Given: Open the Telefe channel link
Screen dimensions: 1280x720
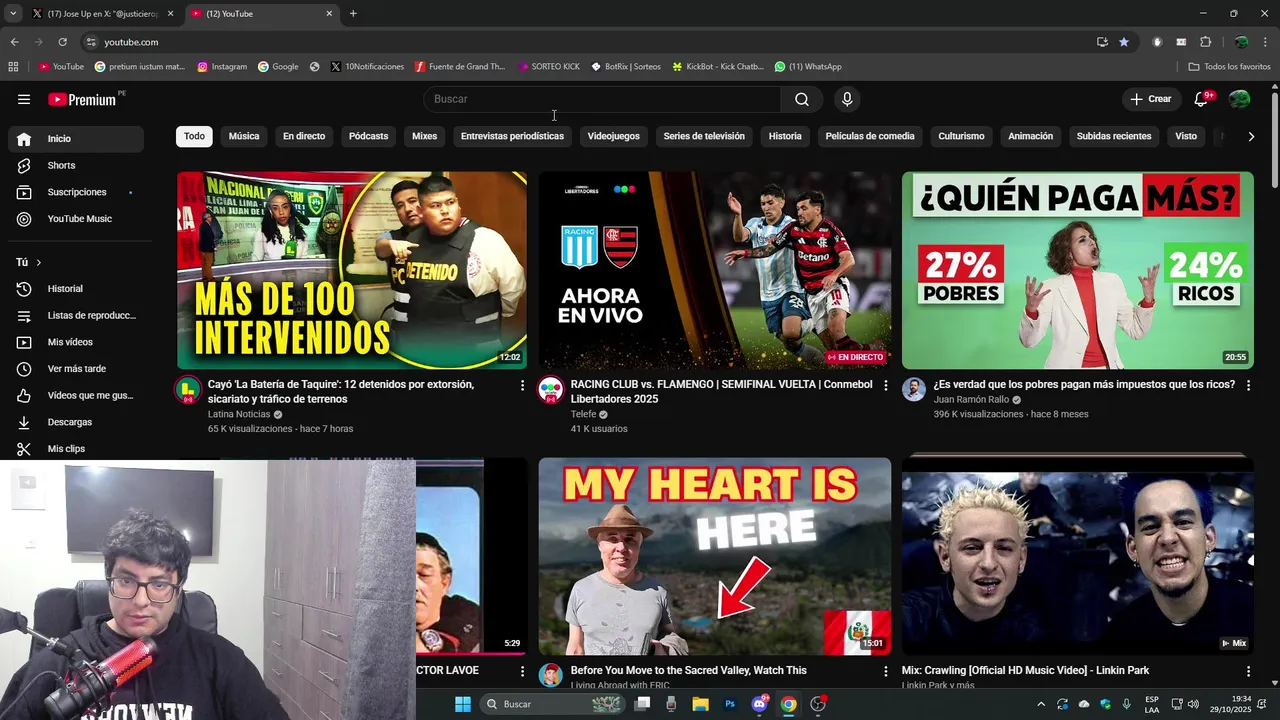Looking at the screenshot, I should pos(583,414).
